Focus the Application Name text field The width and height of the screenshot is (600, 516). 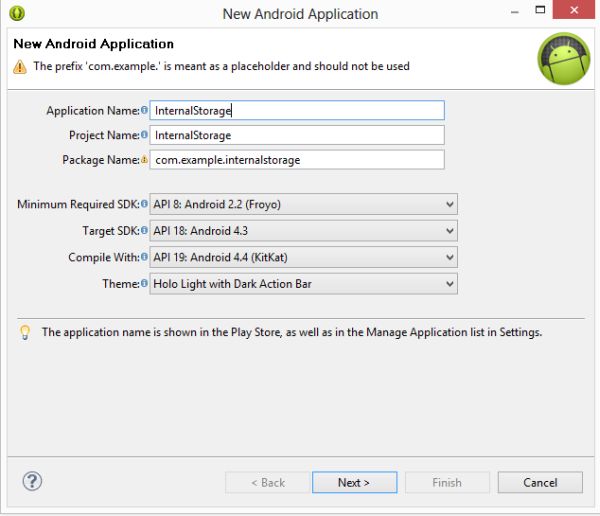(x=297, y=111)
